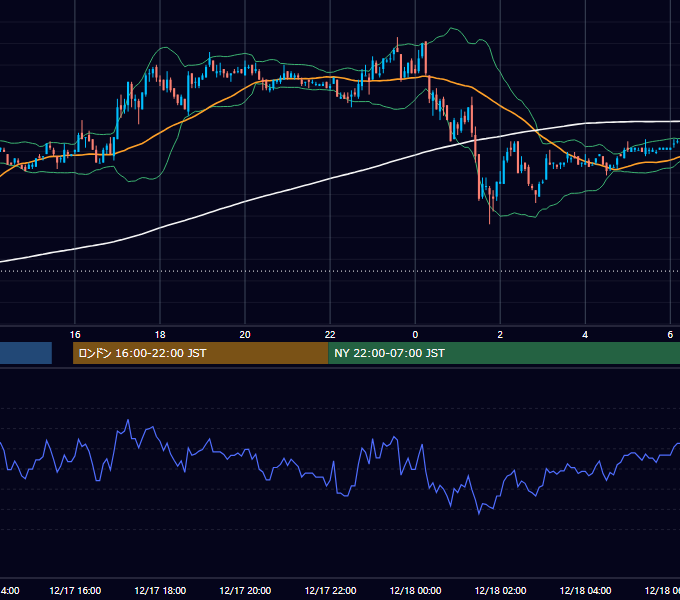Click the 12/17 16:00 time label
This screenshot has width=680, height=600.
75,590
